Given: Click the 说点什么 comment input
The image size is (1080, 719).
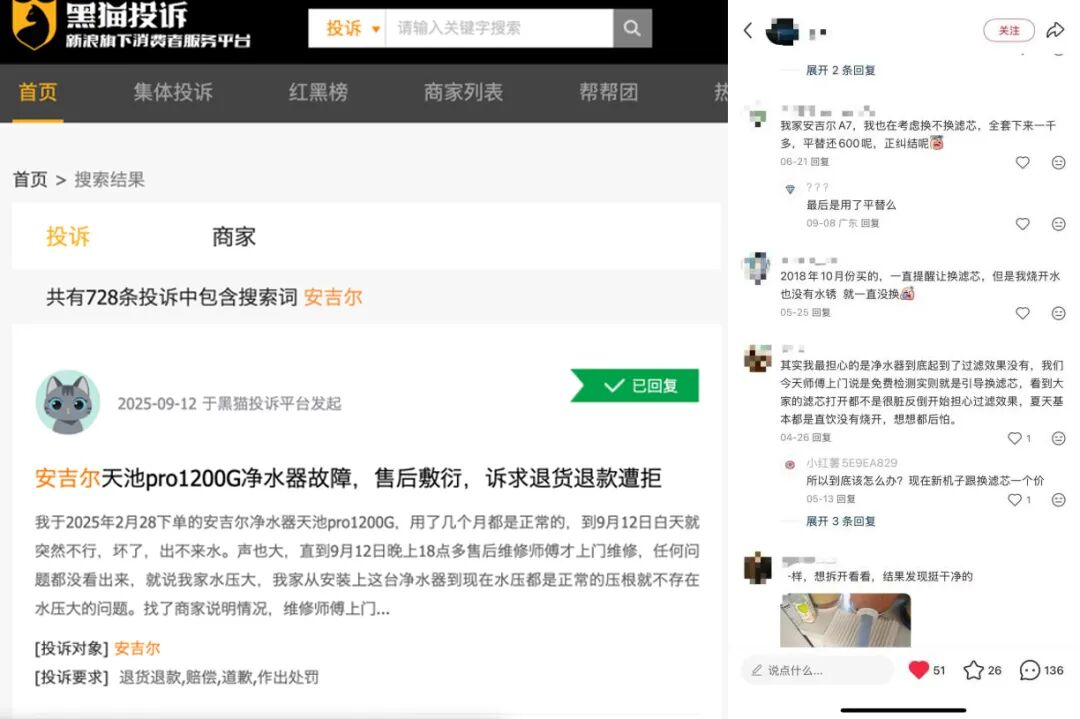Looking at the screenshot, I should click(817, 670).
